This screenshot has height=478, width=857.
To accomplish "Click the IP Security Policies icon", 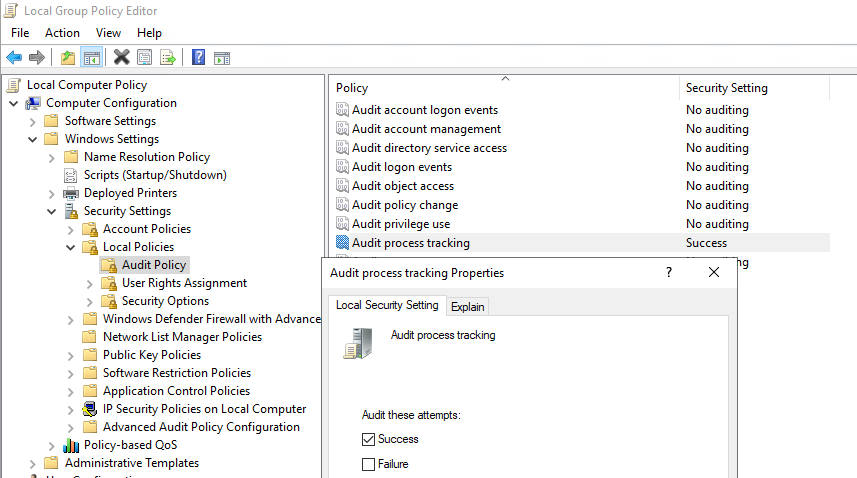I will (x=90, y=409).
